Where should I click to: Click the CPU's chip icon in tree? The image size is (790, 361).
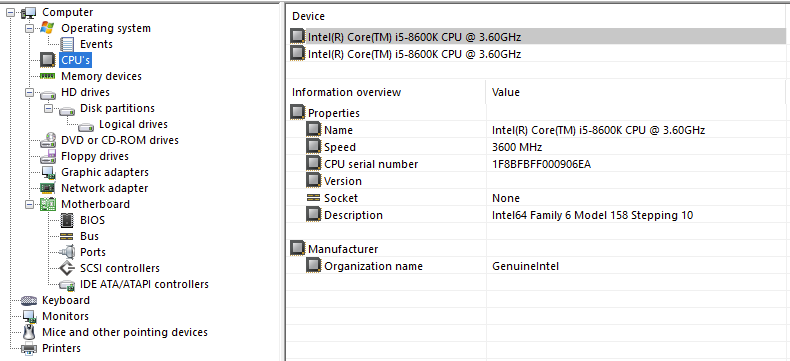tap(48, 60)
